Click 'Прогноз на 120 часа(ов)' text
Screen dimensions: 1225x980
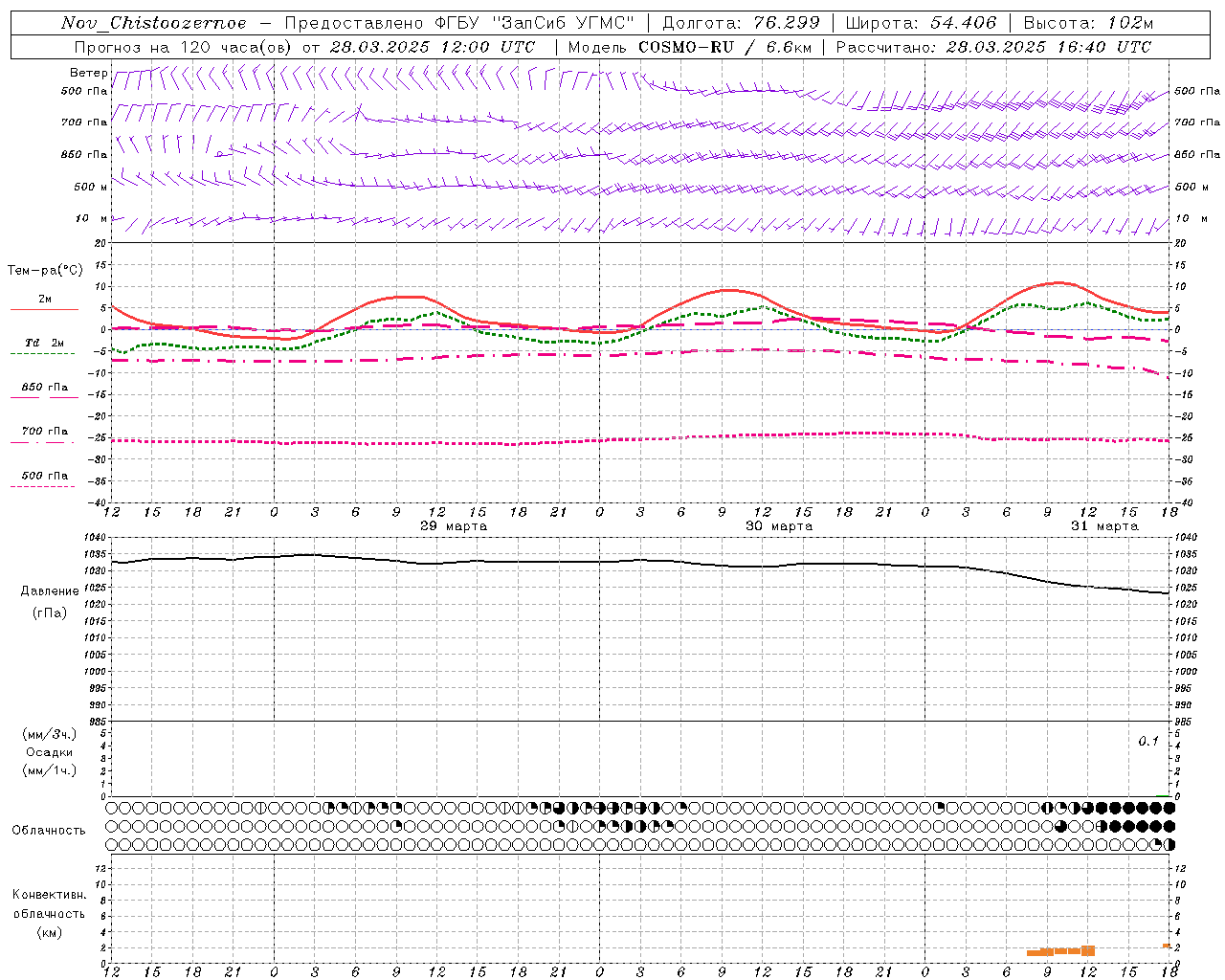(184, 47)
